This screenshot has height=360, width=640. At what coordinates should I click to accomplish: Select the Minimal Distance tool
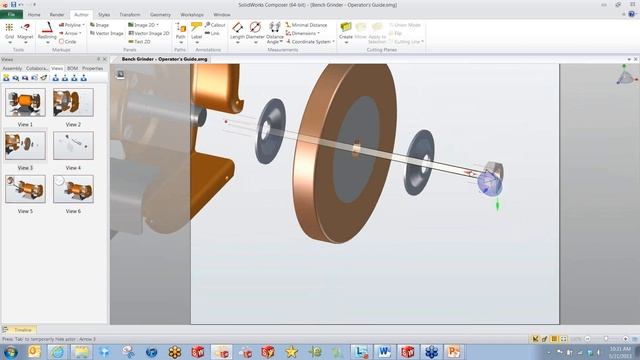pyautogui.click(x=306, y=25)
